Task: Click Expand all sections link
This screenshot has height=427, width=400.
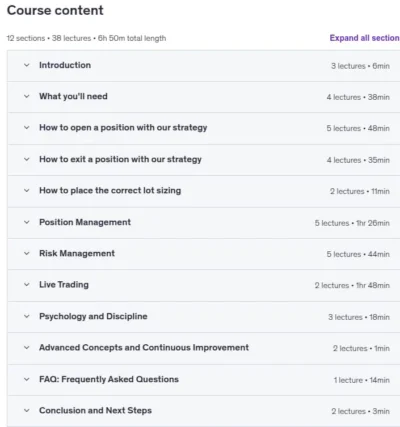Action: pyautogui.click(x=365, y=38)
